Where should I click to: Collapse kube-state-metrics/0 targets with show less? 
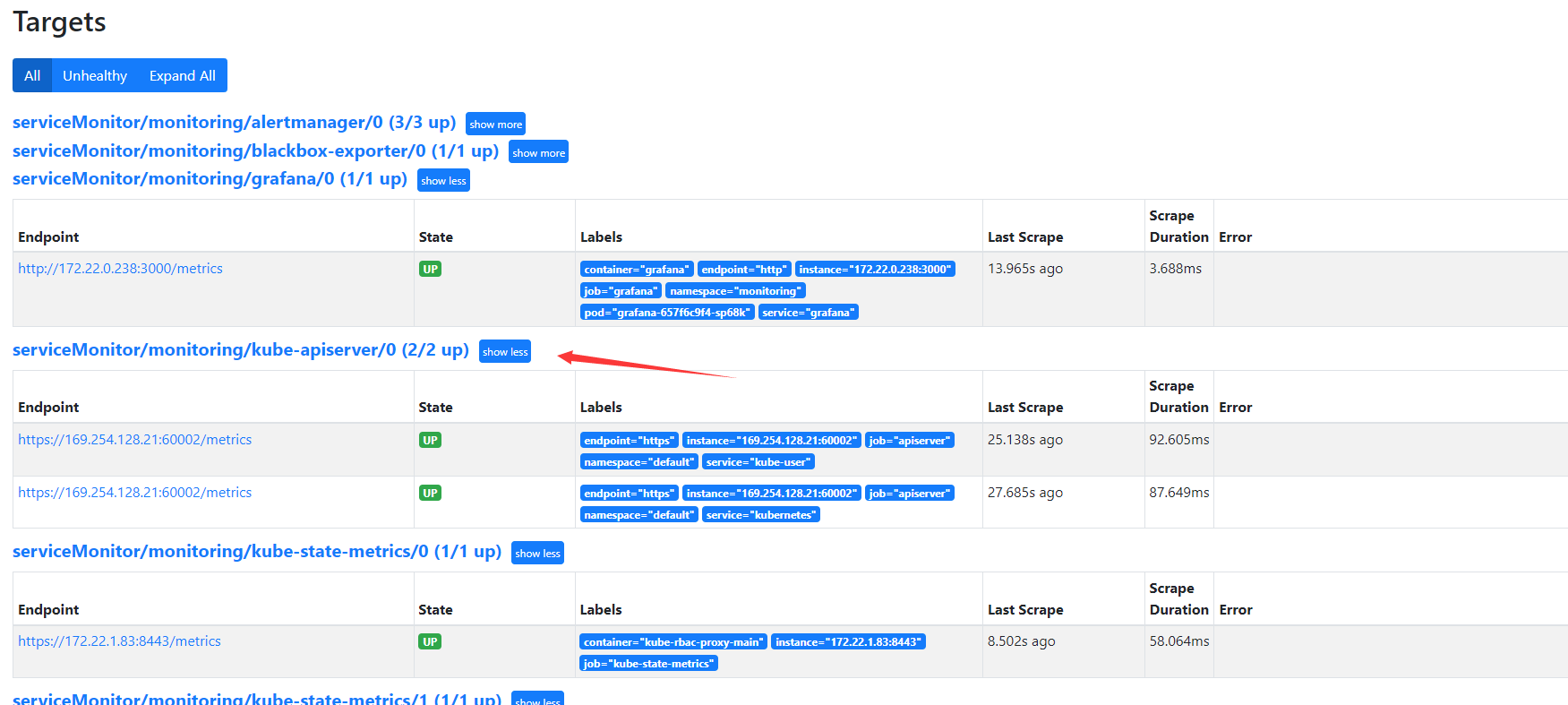click(537, 554)
